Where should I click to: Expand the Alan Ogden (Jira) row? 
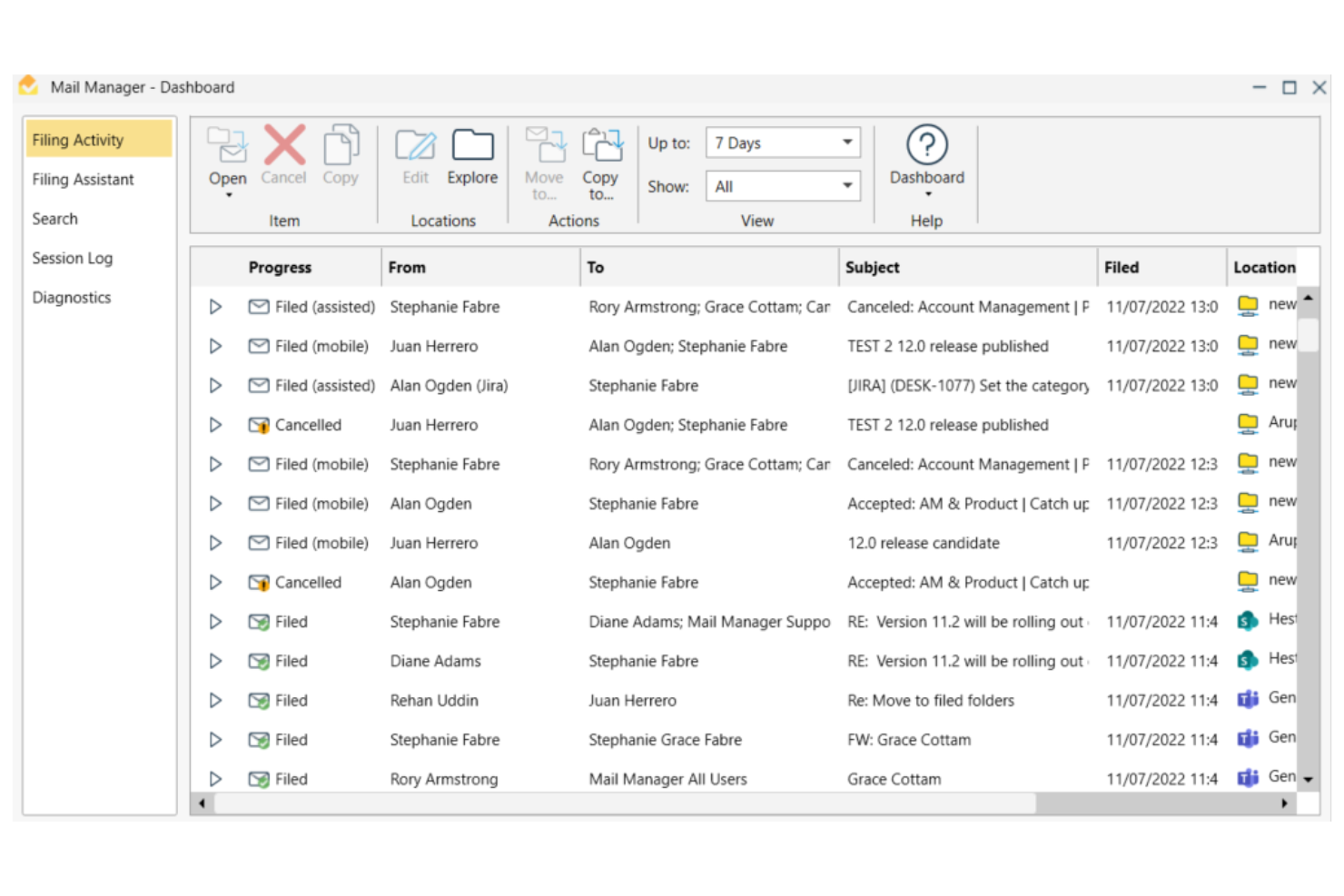[x=215, y=385]
